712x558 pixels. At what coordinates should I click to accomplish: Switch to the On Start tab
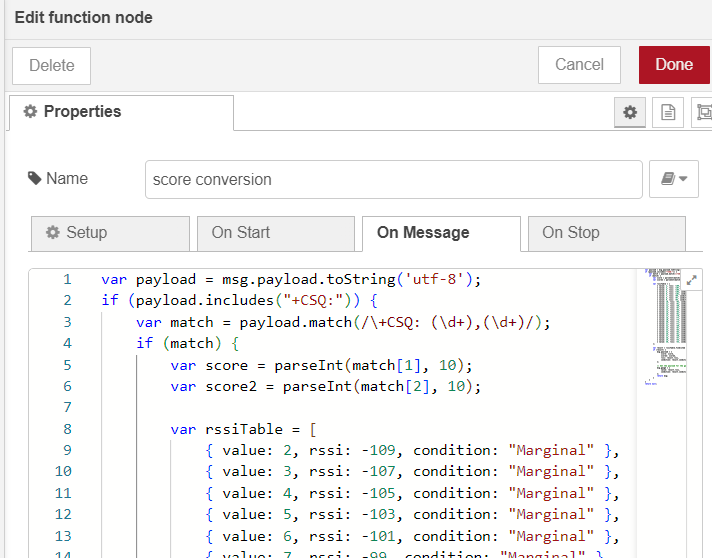275,233
